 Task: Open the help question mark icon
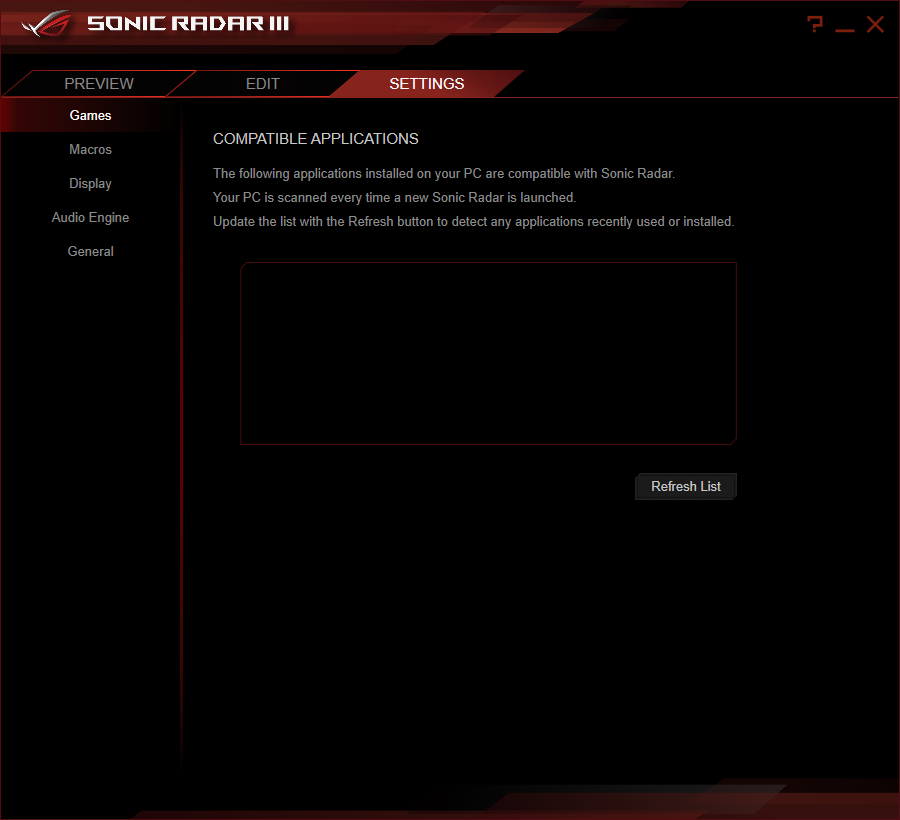pos(814,24)
